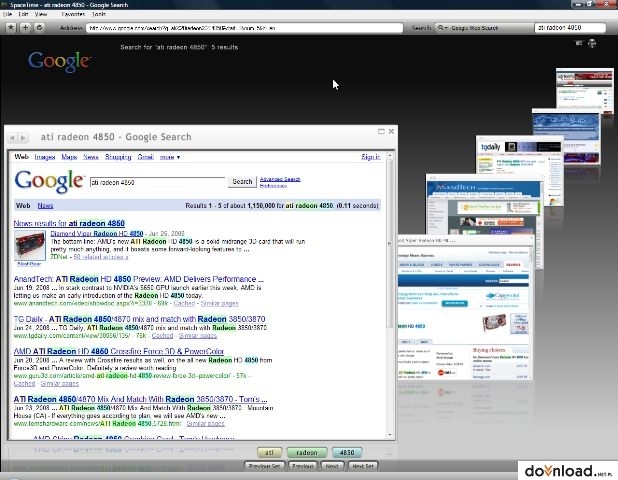The height and width of the screenshot is (480, 618).
Task: Click the page window vertical scrollbar
Action: click(x=390, y=296)
